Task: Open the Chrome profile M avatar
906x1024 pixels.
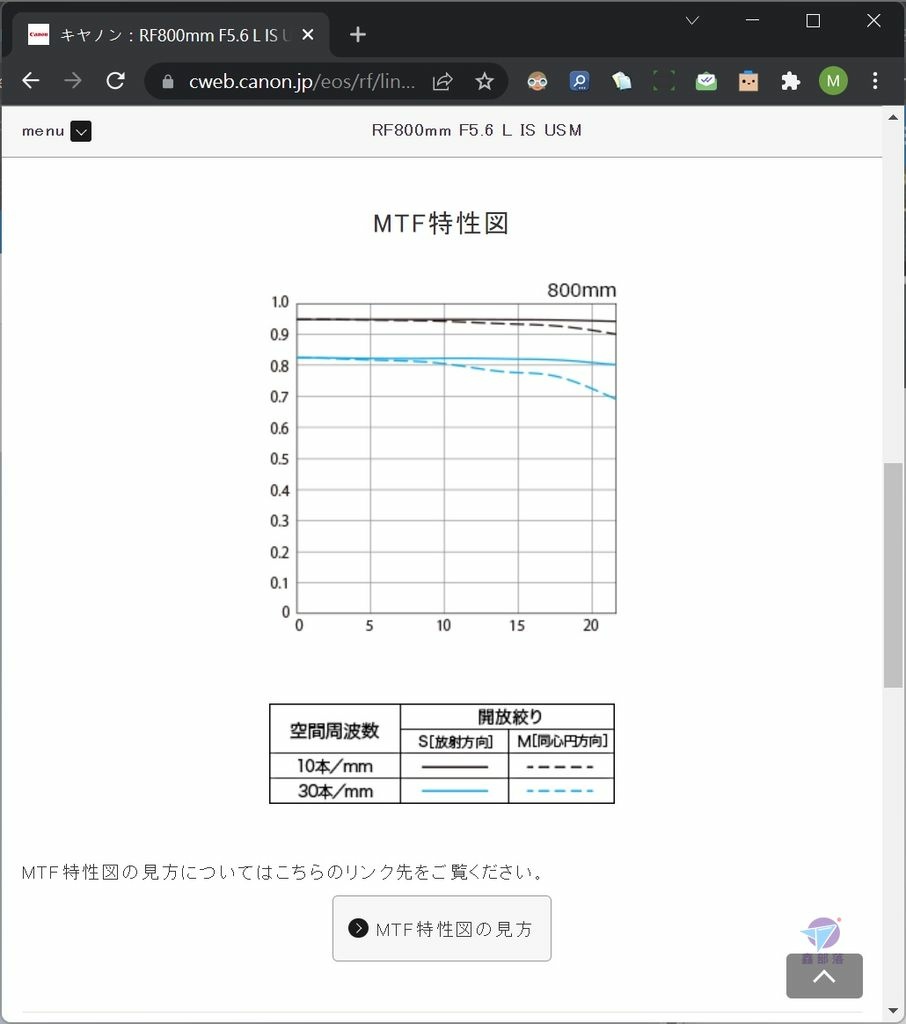Action: pos(833,81)
